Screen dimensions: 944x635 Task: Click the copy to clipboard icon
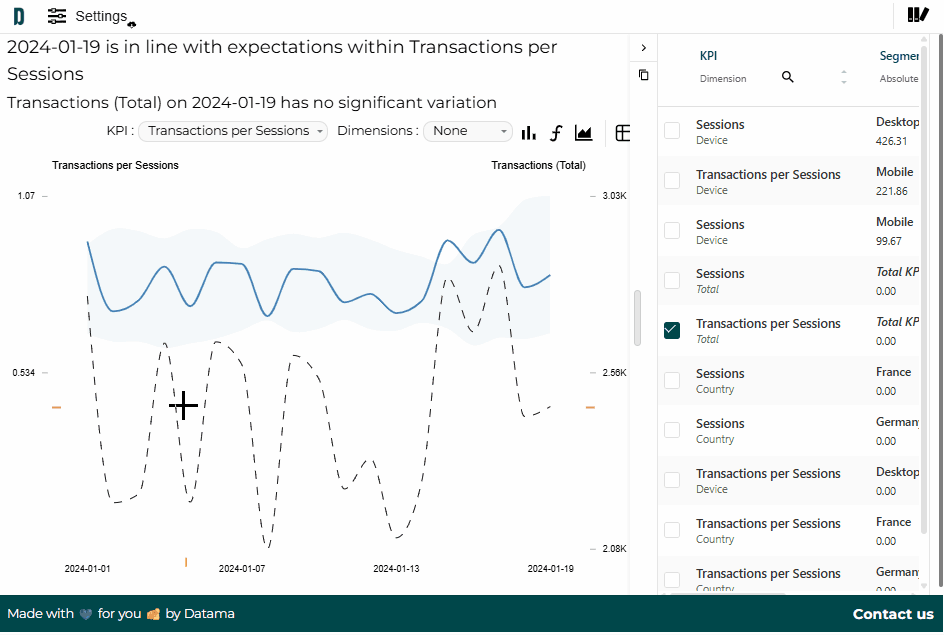[644, 75]
